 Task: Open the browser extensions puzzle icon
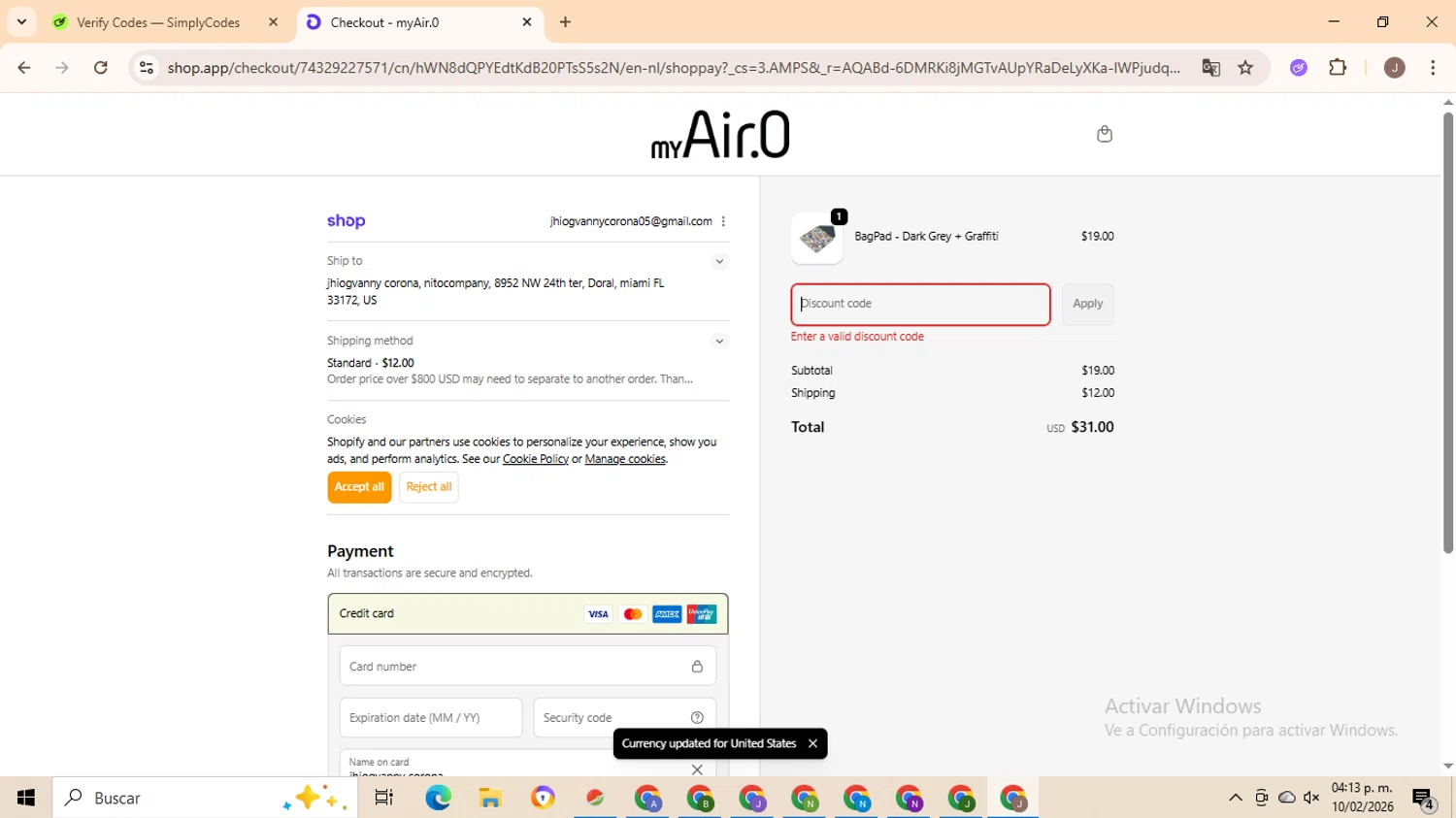[1338, 68]
